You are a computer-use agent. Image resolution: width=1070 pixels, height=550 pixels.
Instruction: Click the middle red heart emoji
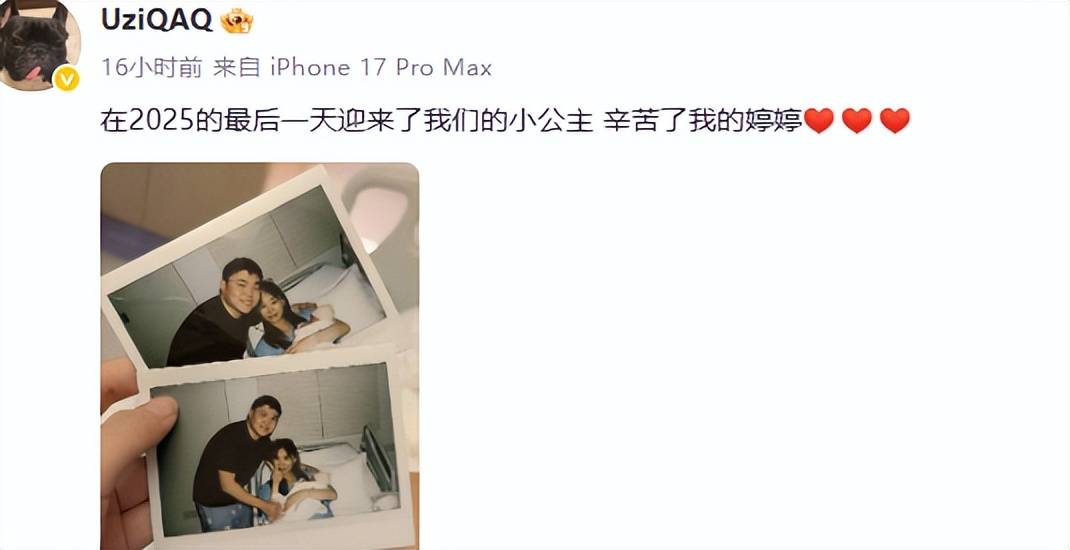point(856,121)
